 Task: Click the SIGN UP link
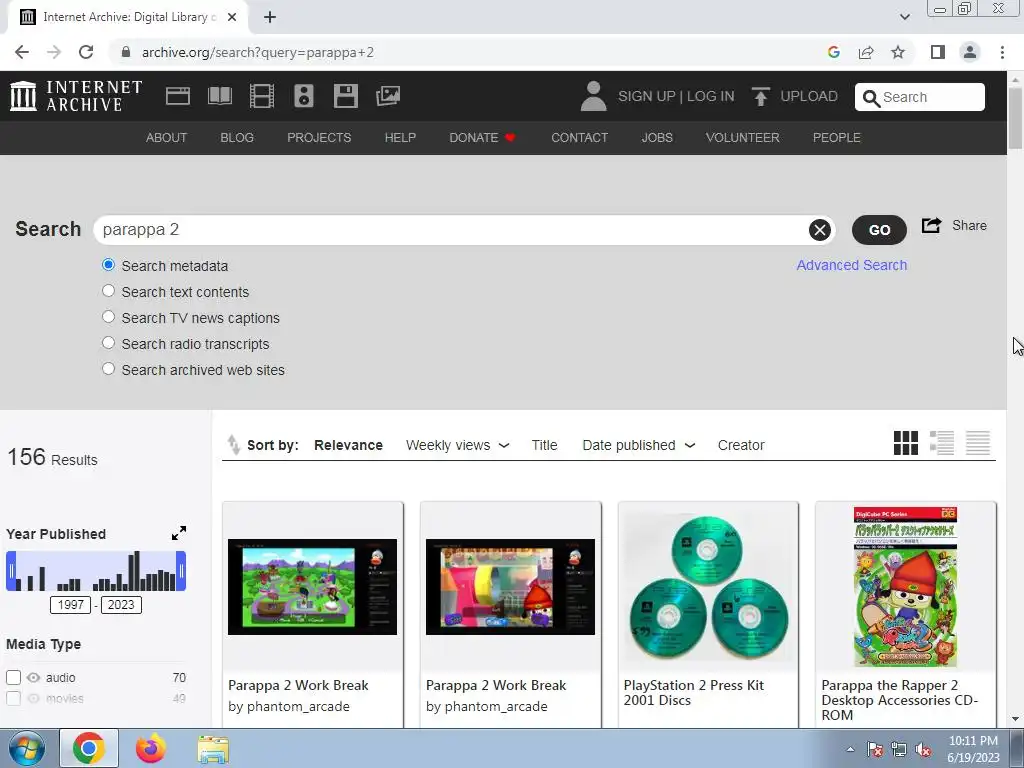(x=647, y=96)
